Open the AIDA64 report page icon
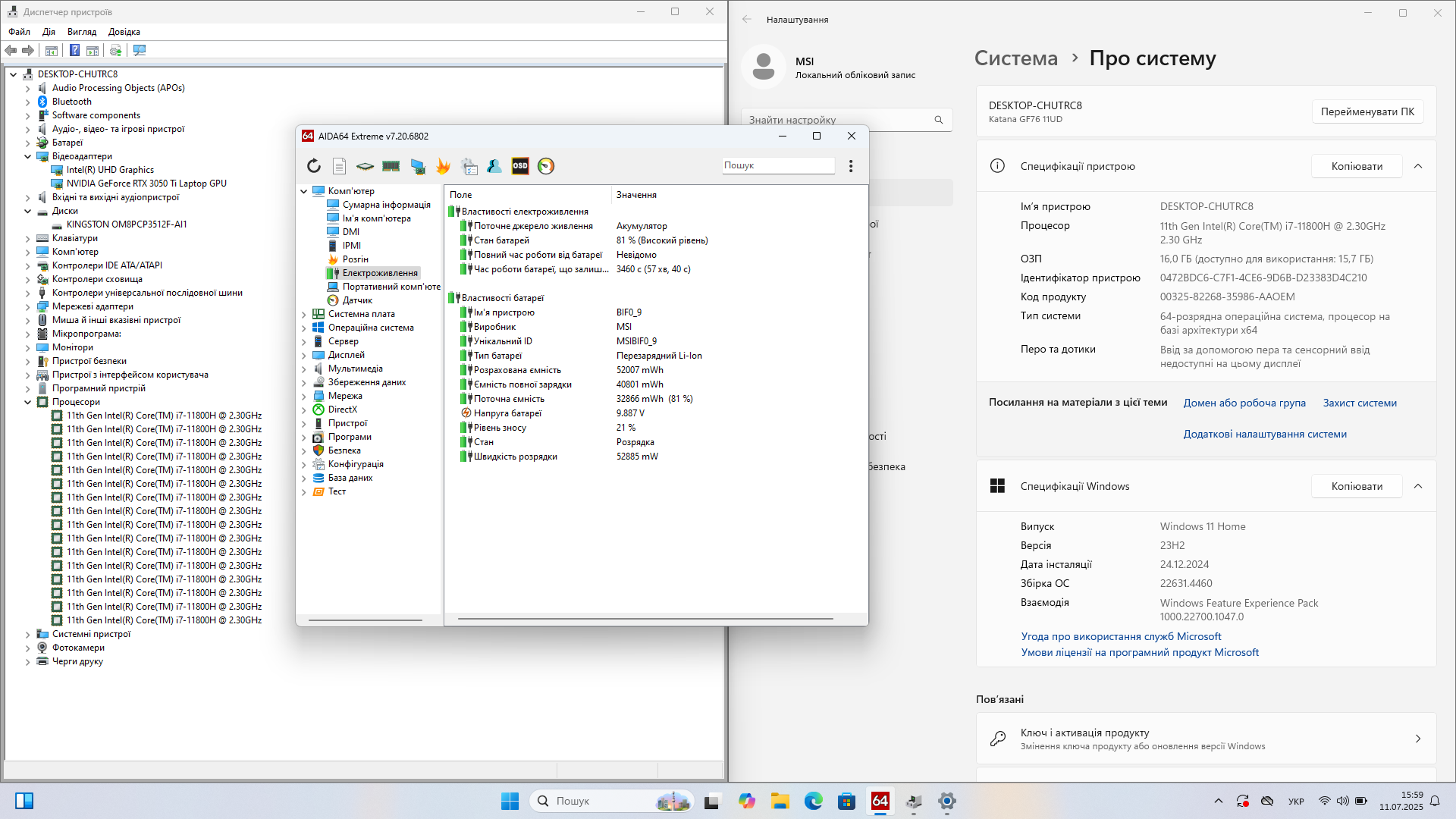Viewport: 1456px width, 819px height. (339, 166)
